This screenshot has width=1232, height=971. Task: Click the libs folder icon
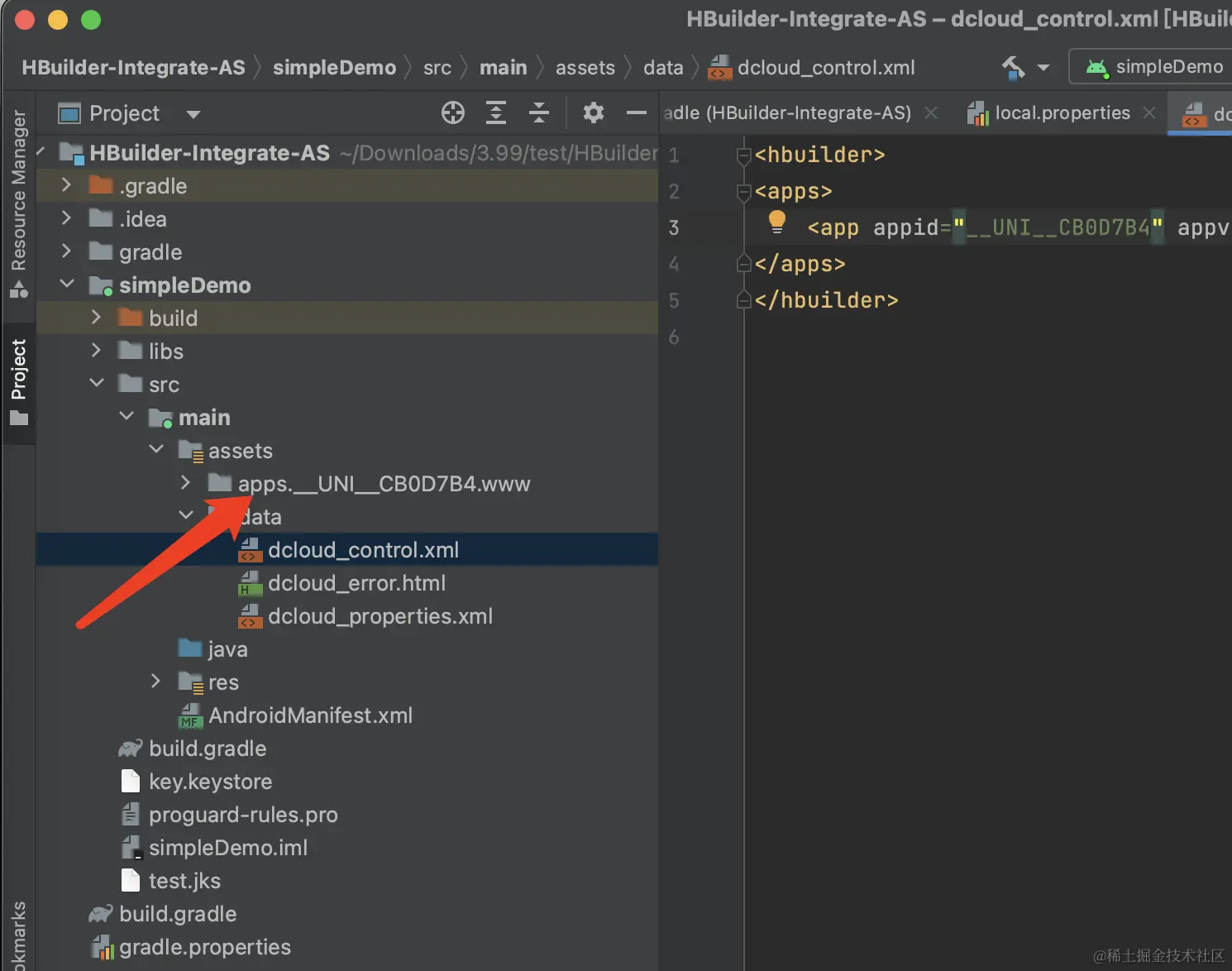click(x=131, y=351)
